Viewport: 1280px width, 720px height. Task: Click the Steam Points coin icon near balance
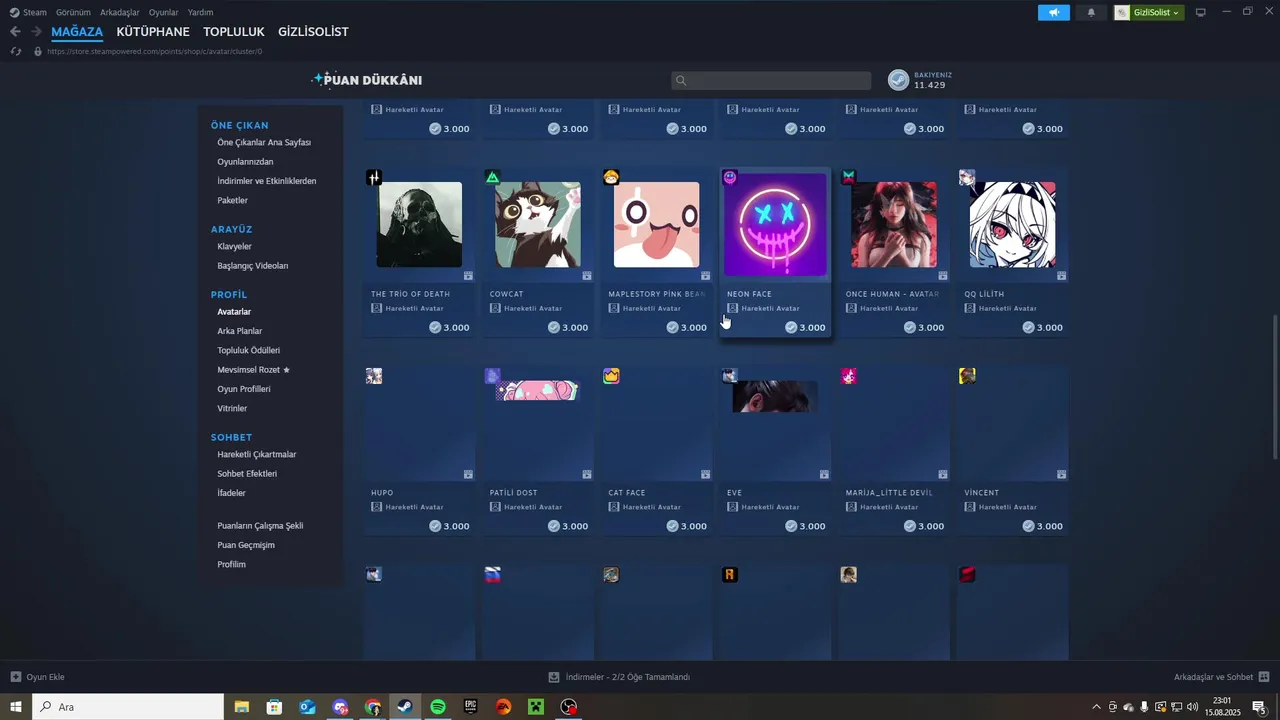(x=899, y=80)
